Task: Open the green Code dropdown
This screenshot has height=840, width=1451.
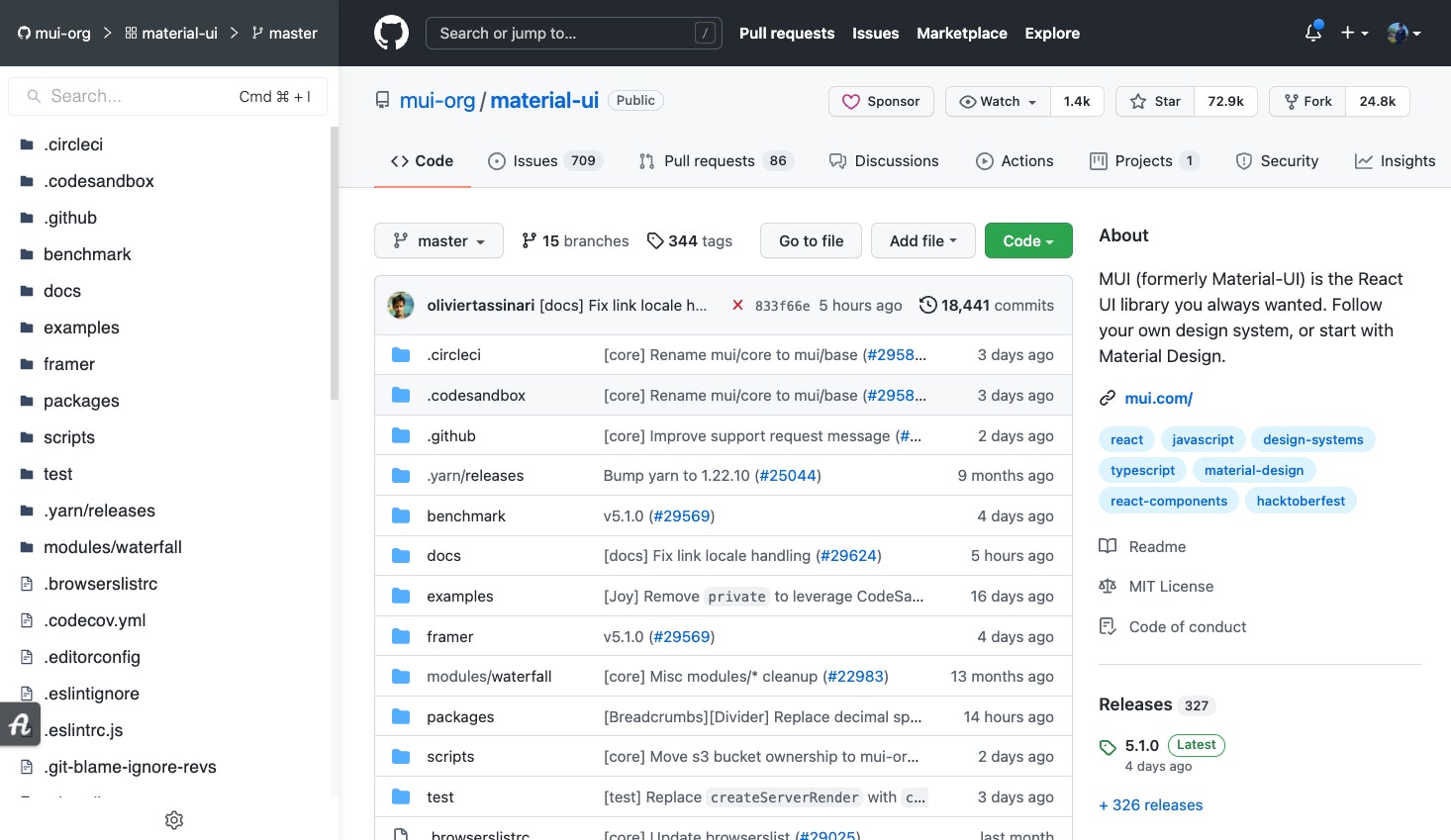Action: point(1028,240)
